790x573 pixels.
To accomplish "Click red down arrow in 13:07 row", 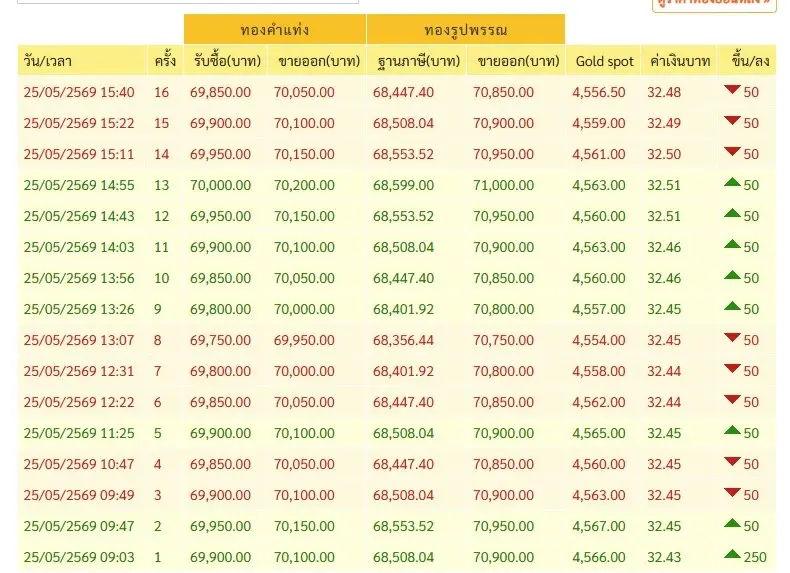I will tap(732, 338).
